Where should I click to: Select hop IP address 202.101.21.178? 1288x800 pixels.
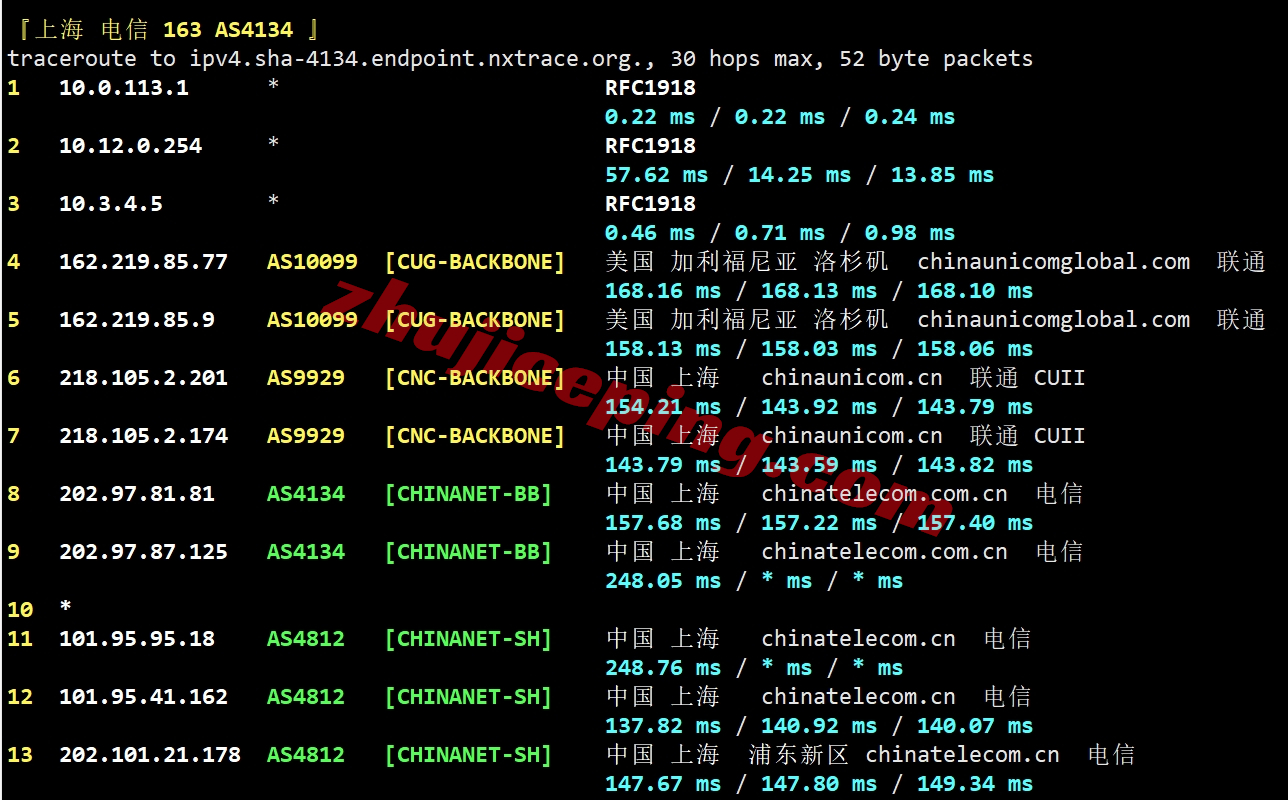pos(150,755)
